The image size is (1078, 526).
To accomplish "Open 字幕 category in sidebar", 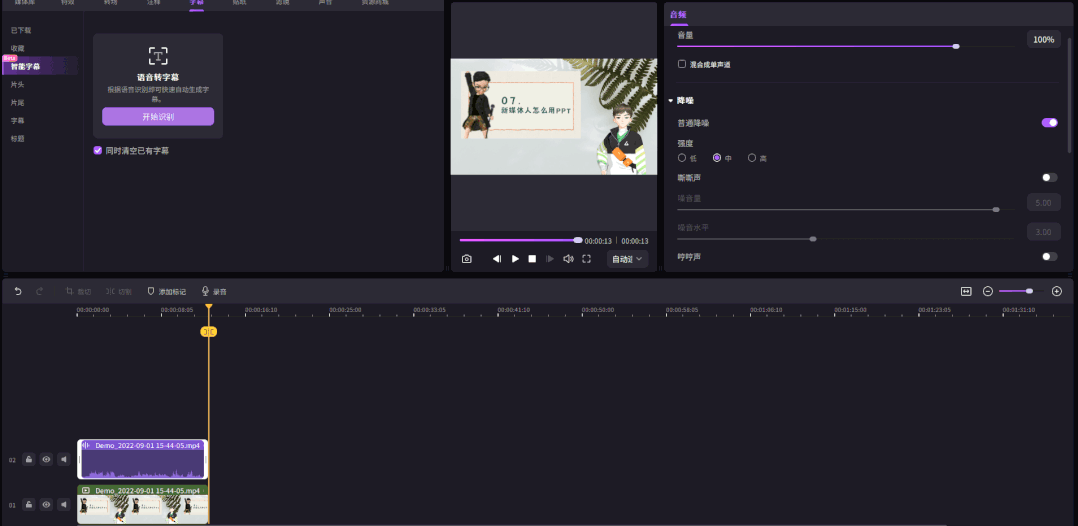I will 17,120.
